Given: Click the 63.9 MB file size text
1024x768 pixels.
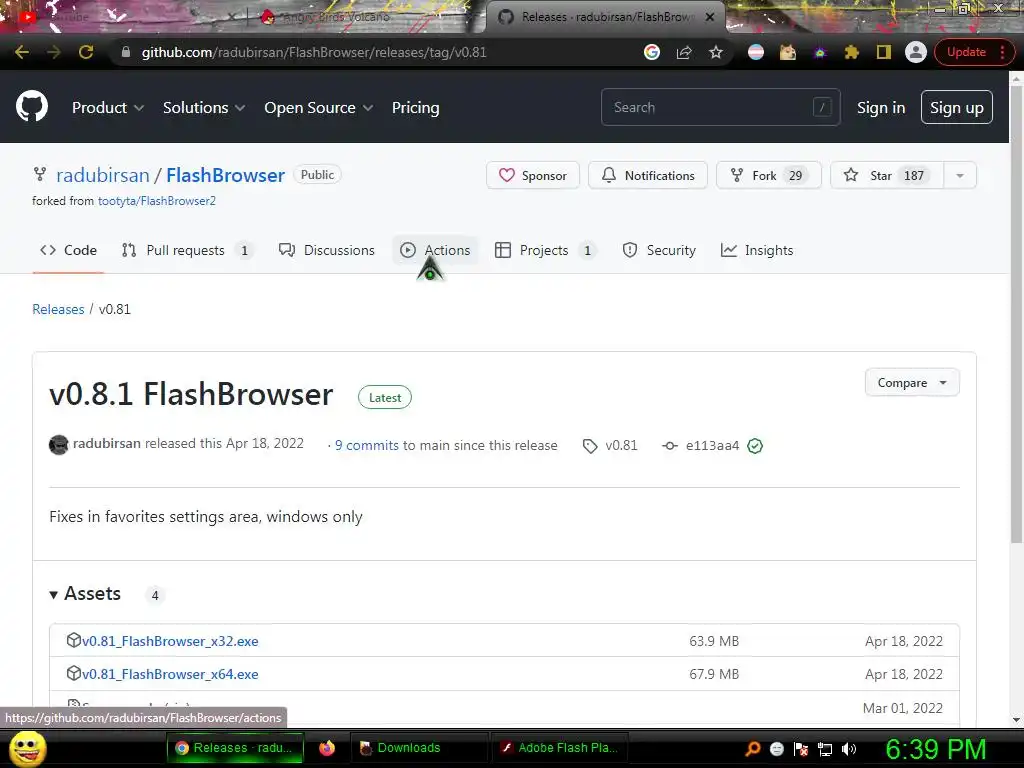Looking at the screenshot, I should 714,641.
